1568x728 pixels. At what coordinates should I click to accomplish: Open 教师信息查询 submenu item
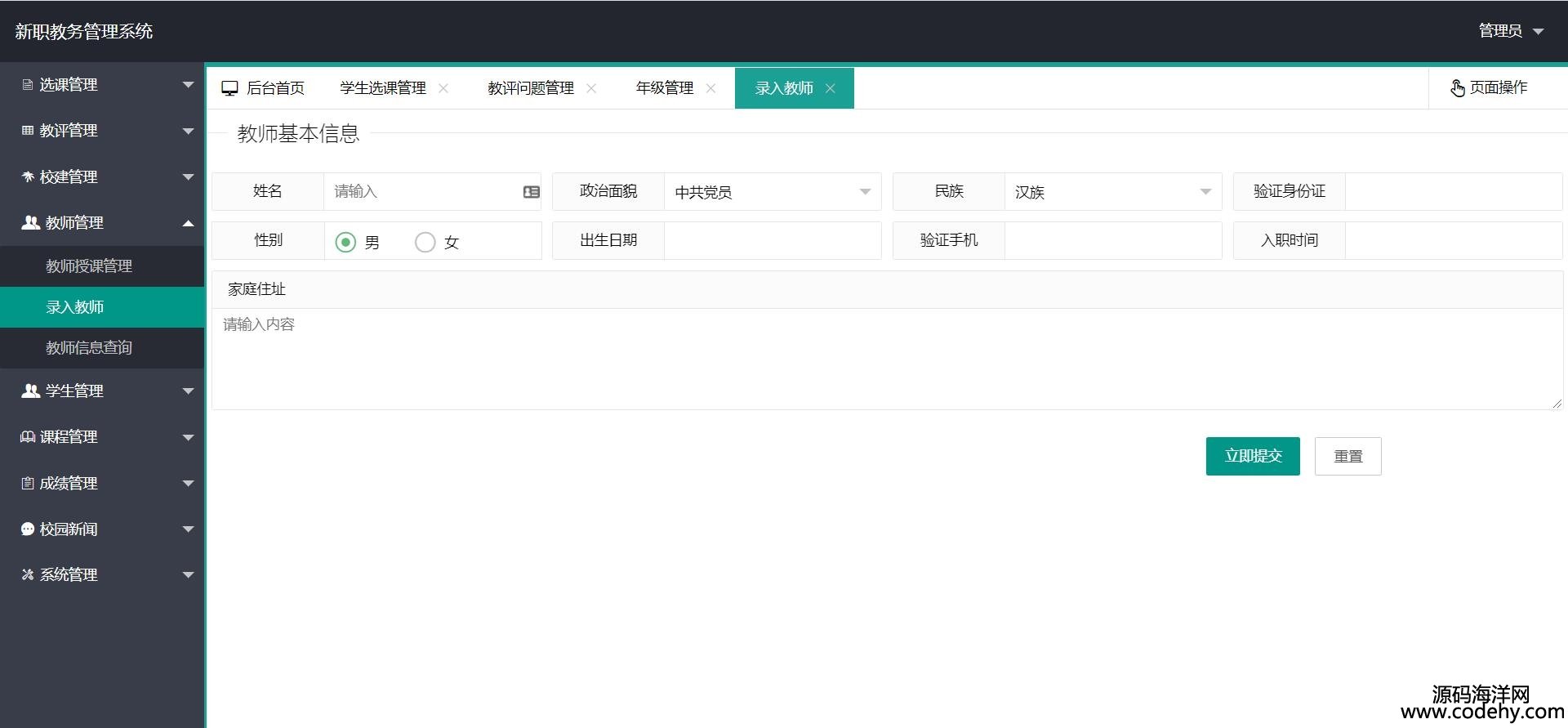pos(102,348)
